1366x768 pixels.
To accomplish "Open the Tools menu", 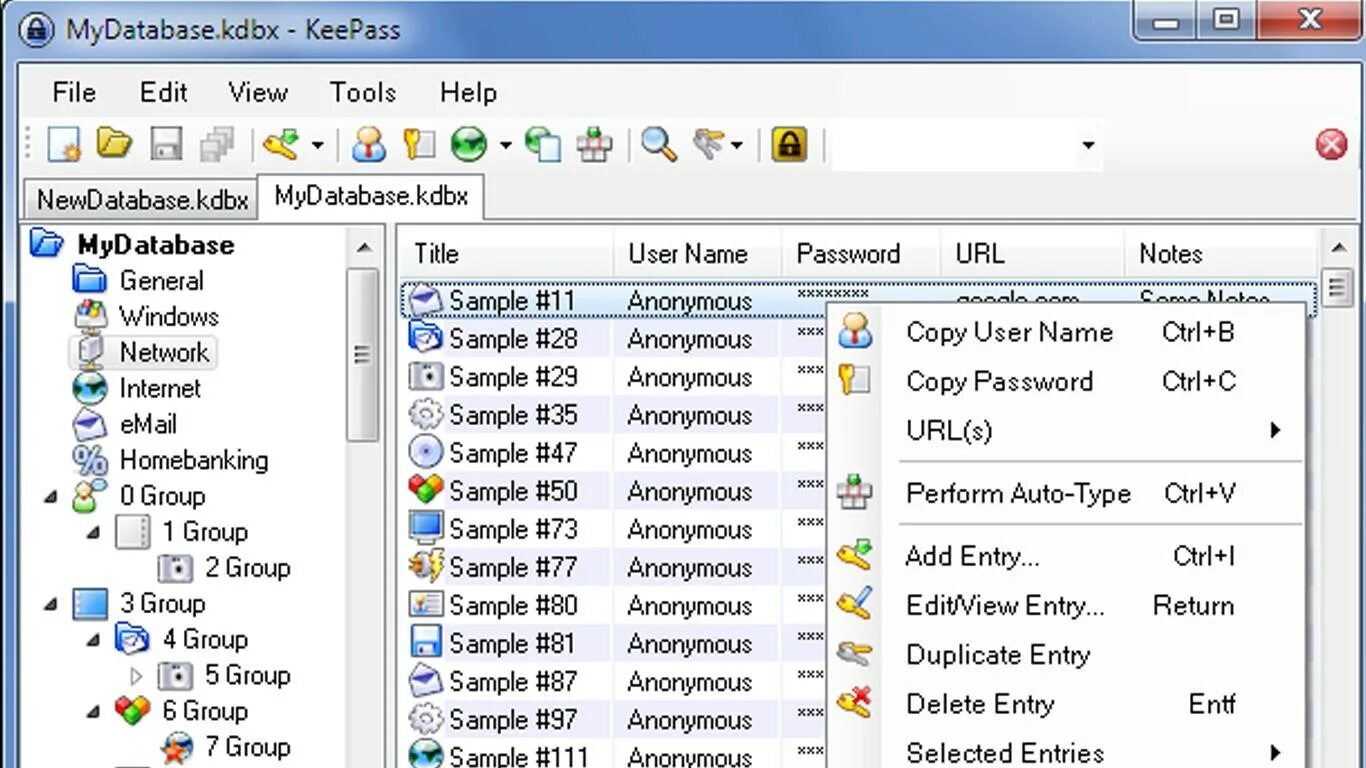I will tap(362, 92).
